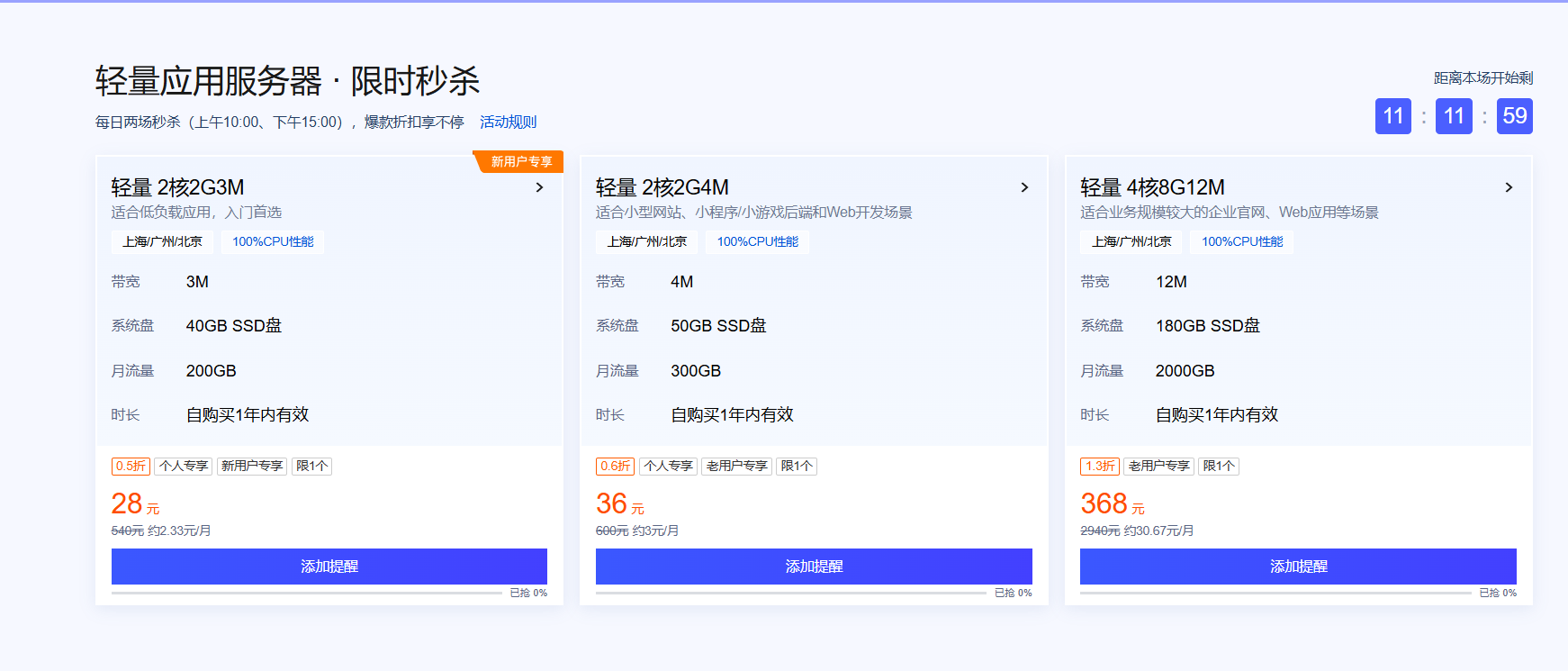Image resolution: width=1568 pixels, height=671 pixels.
Task: Click the countdown seconds box showing 59
Action: click(x=1515, y=116)
